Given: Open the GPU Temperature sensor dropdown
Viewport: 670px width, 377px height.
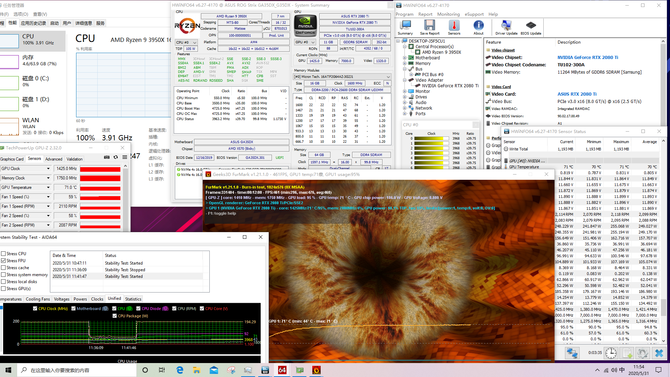Looking at the screenshot, I should (48, 188).
